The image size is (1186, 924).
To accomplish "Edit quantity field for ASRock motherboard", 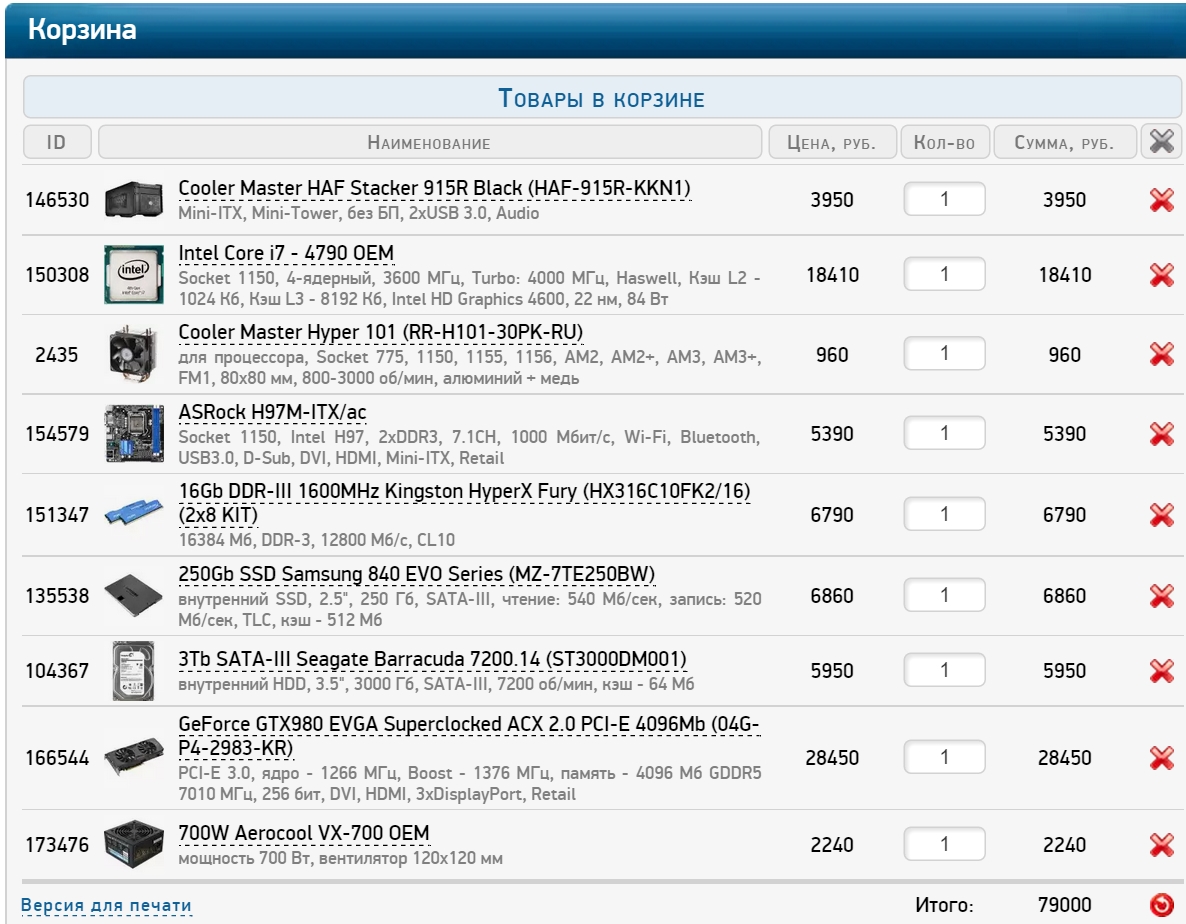I will click(944, 433).
